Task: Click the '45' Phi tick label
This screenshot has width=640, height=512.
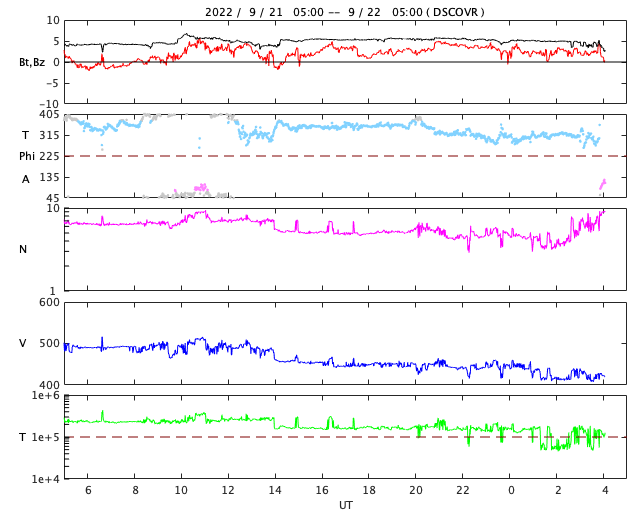Action: [53, 198]
